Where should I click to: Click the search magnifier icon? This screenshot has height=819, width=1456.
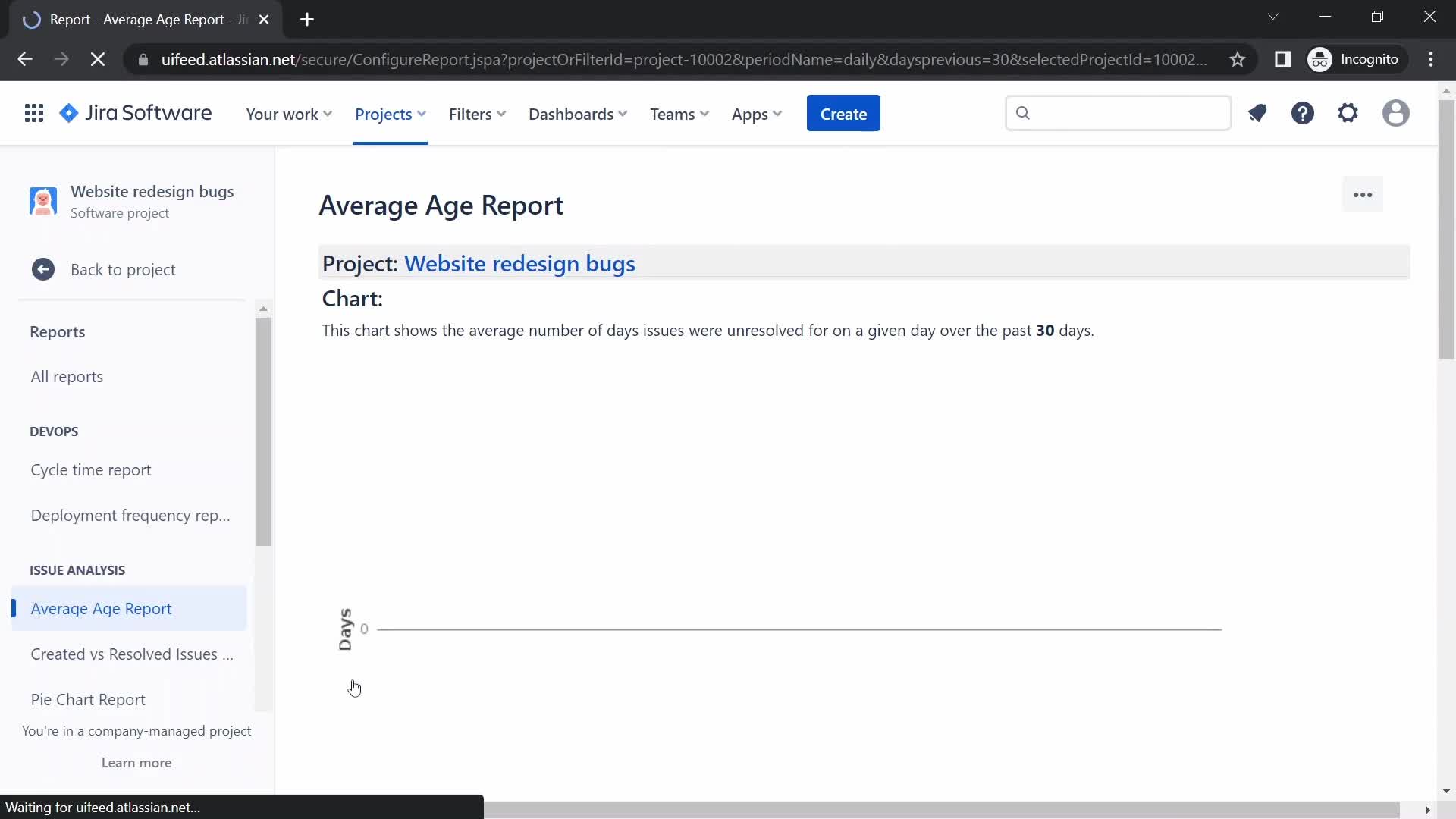pyautogui.click(x=1023, y=113)
